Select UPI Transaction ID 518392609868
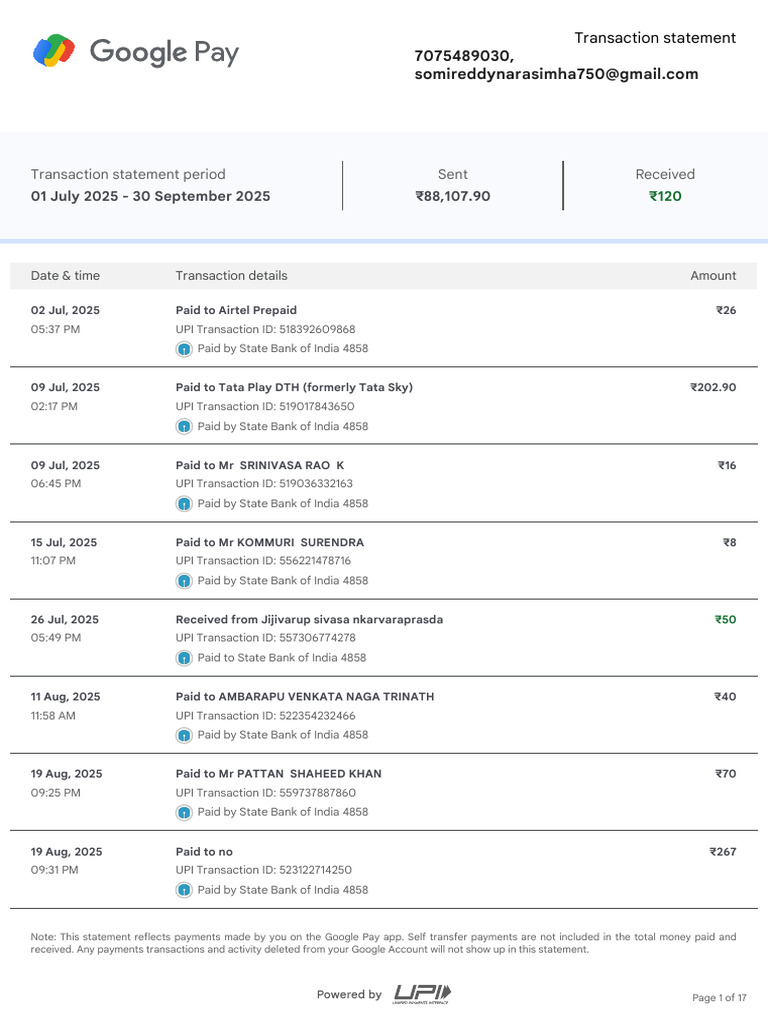The height and width of the screenshot is (1024, 768). [x=317, y=329]
